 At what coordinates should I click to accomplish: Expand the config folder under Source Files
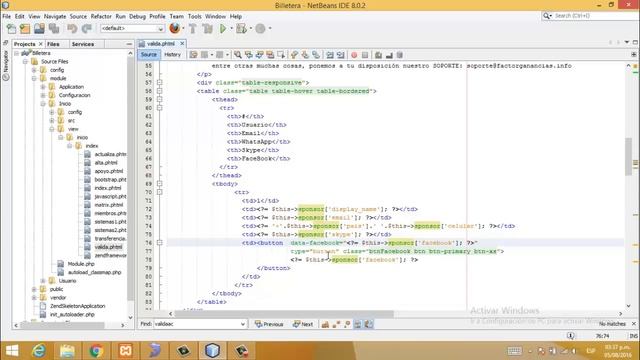tap(34, 70)
